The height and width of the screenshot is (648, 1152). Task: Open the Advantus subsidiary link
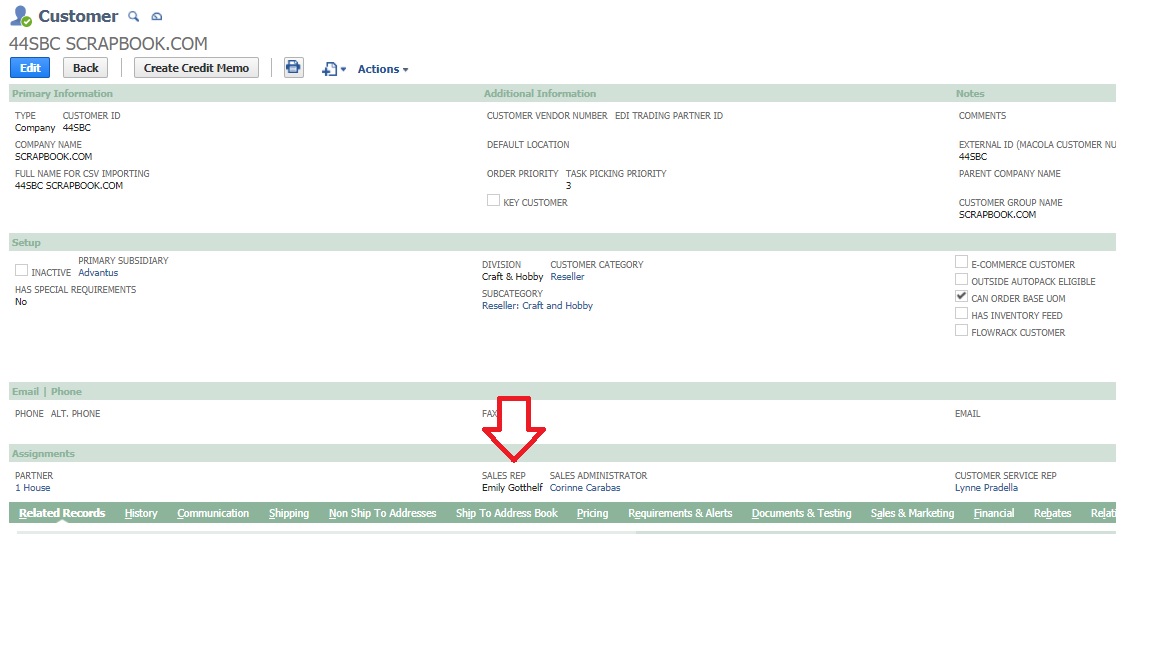tap(98, 273)
